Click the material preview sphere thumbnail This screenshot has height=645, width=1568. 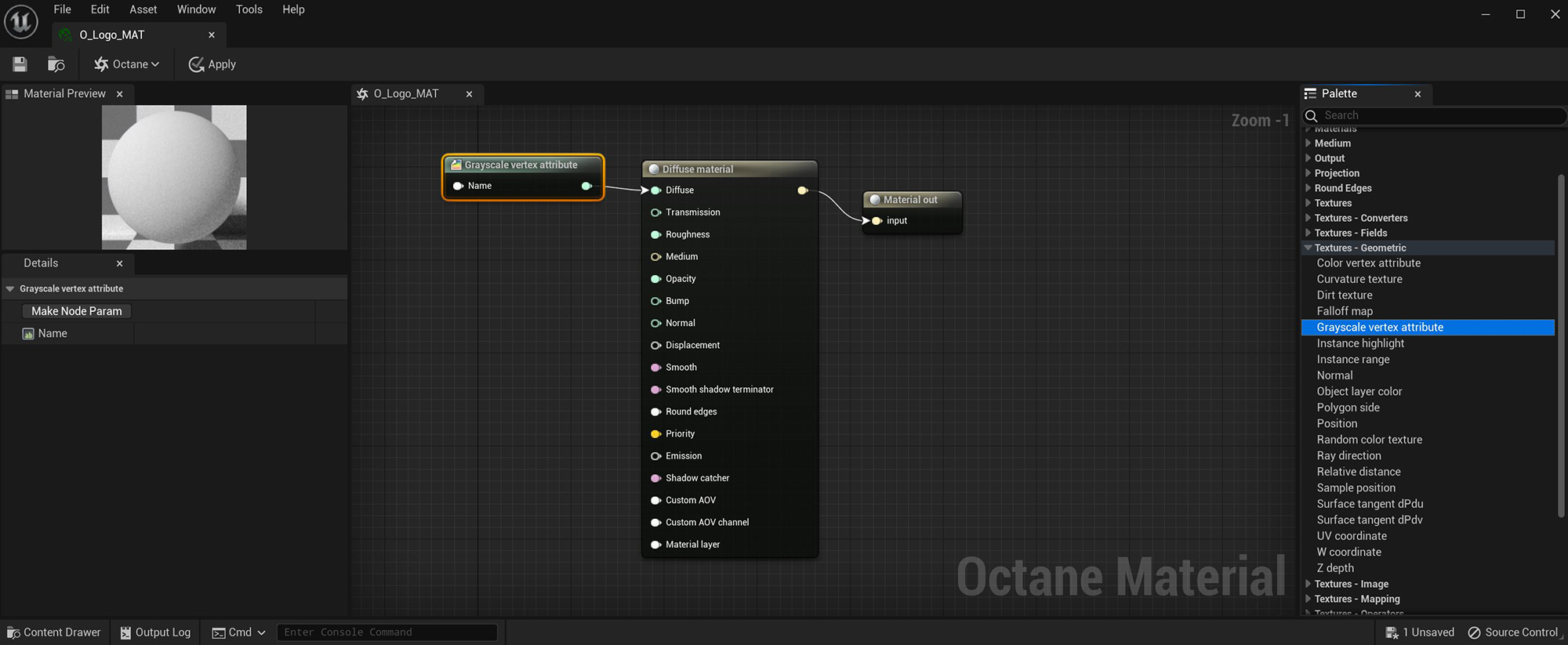point(174,178)
